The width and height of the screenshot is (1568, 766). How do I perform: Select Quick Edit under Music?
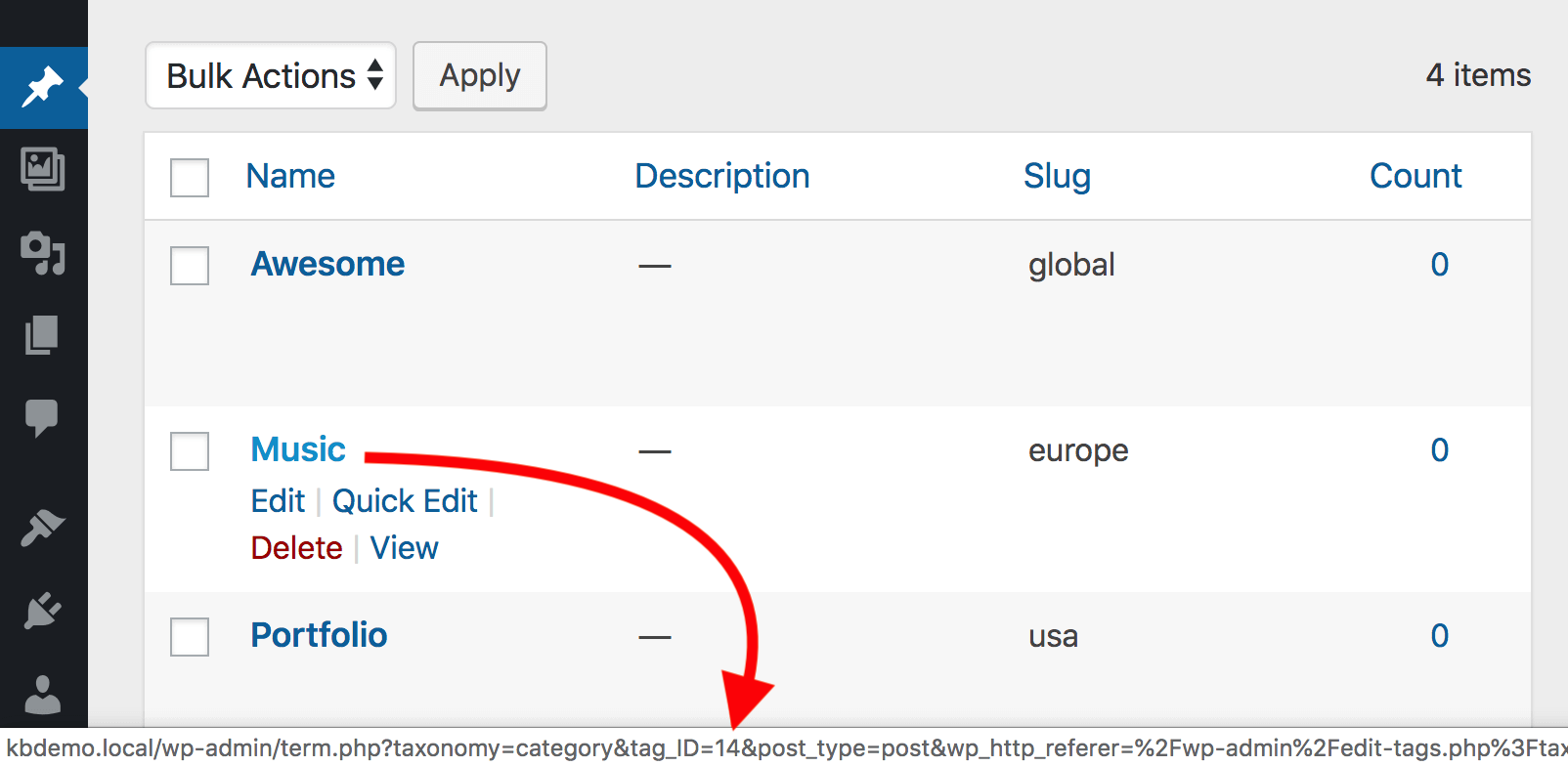pyautogui.click(x=405, y=500)
